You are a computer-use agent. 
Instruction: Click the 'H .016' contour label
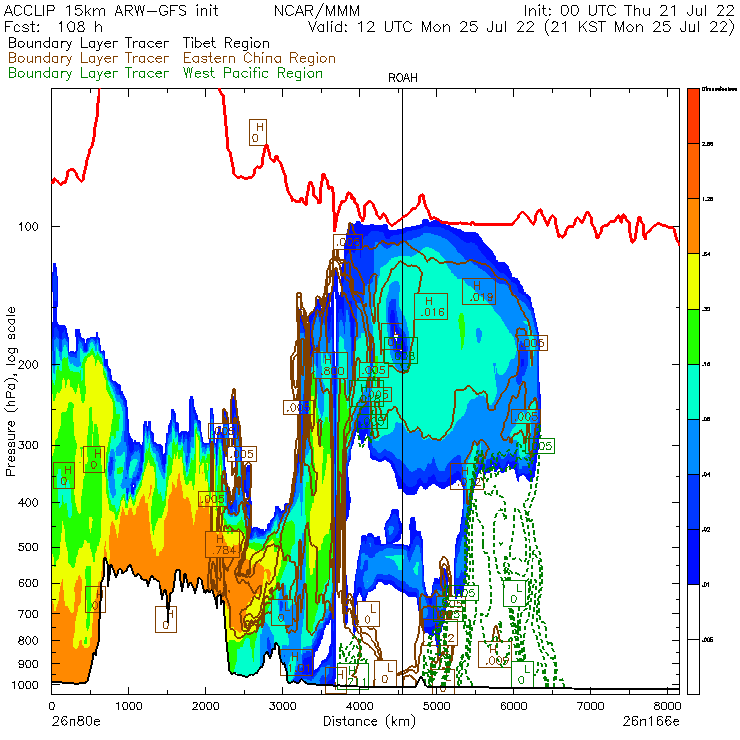pyautogui.click(x=431, y=306)
